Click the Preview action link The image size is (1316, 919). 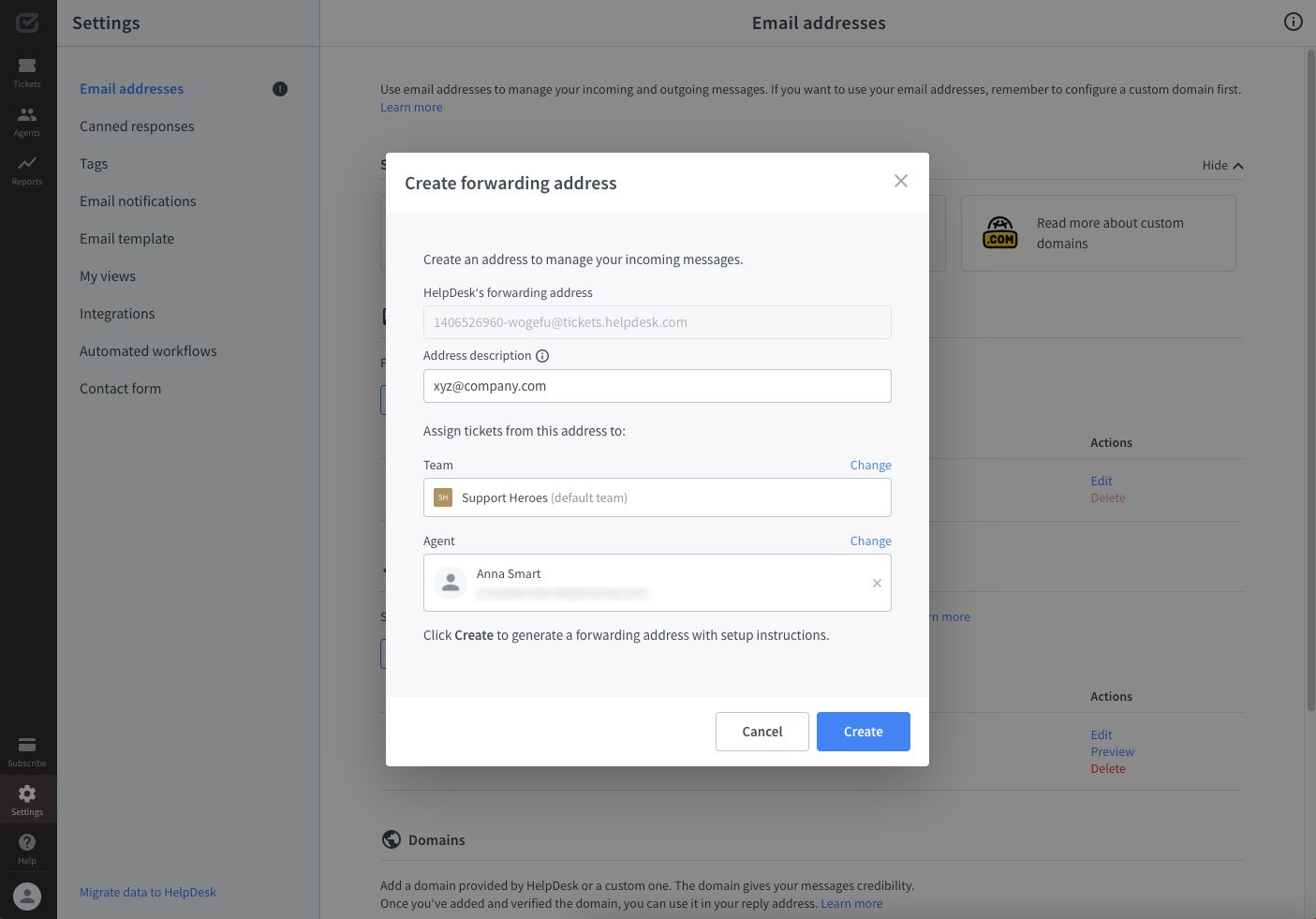[x=1112, y=751]
